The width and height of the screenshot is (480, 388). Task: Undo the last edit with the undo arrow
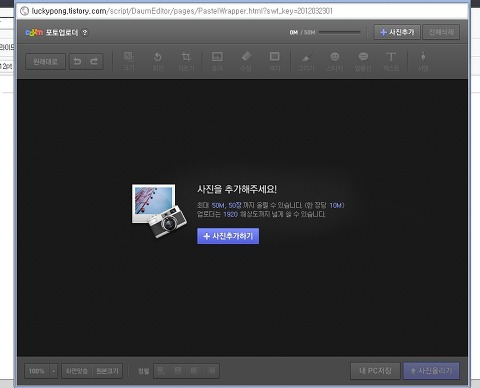pos(77,61)
